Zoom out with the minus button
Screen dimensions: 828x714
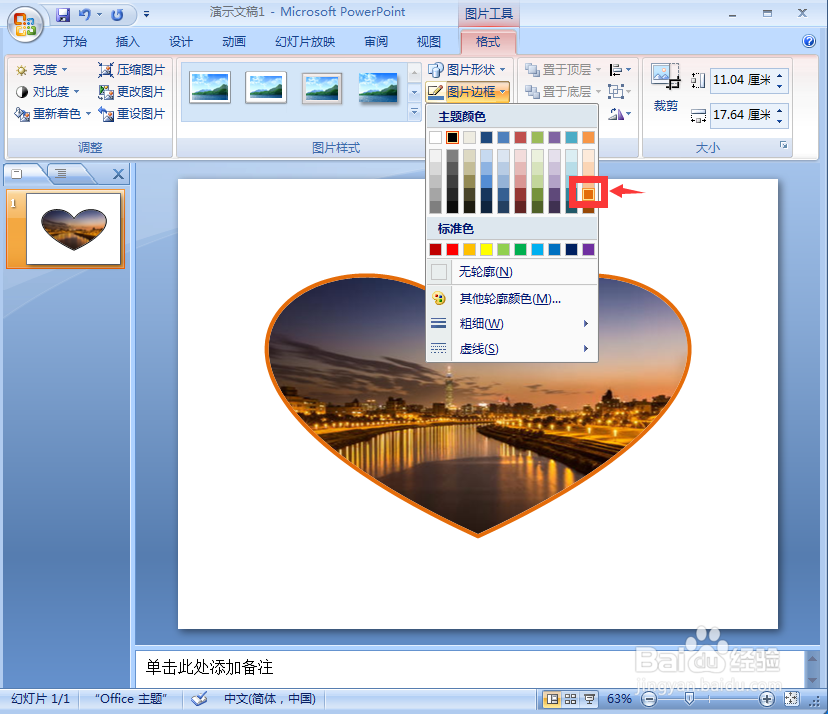tap(649, 699)
